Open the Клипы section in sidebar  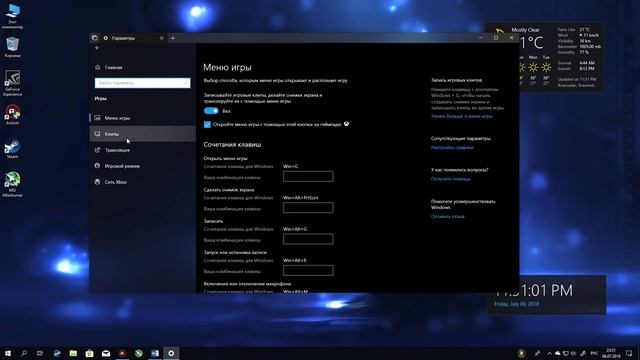pyautogui.click(x=142, y=134)
